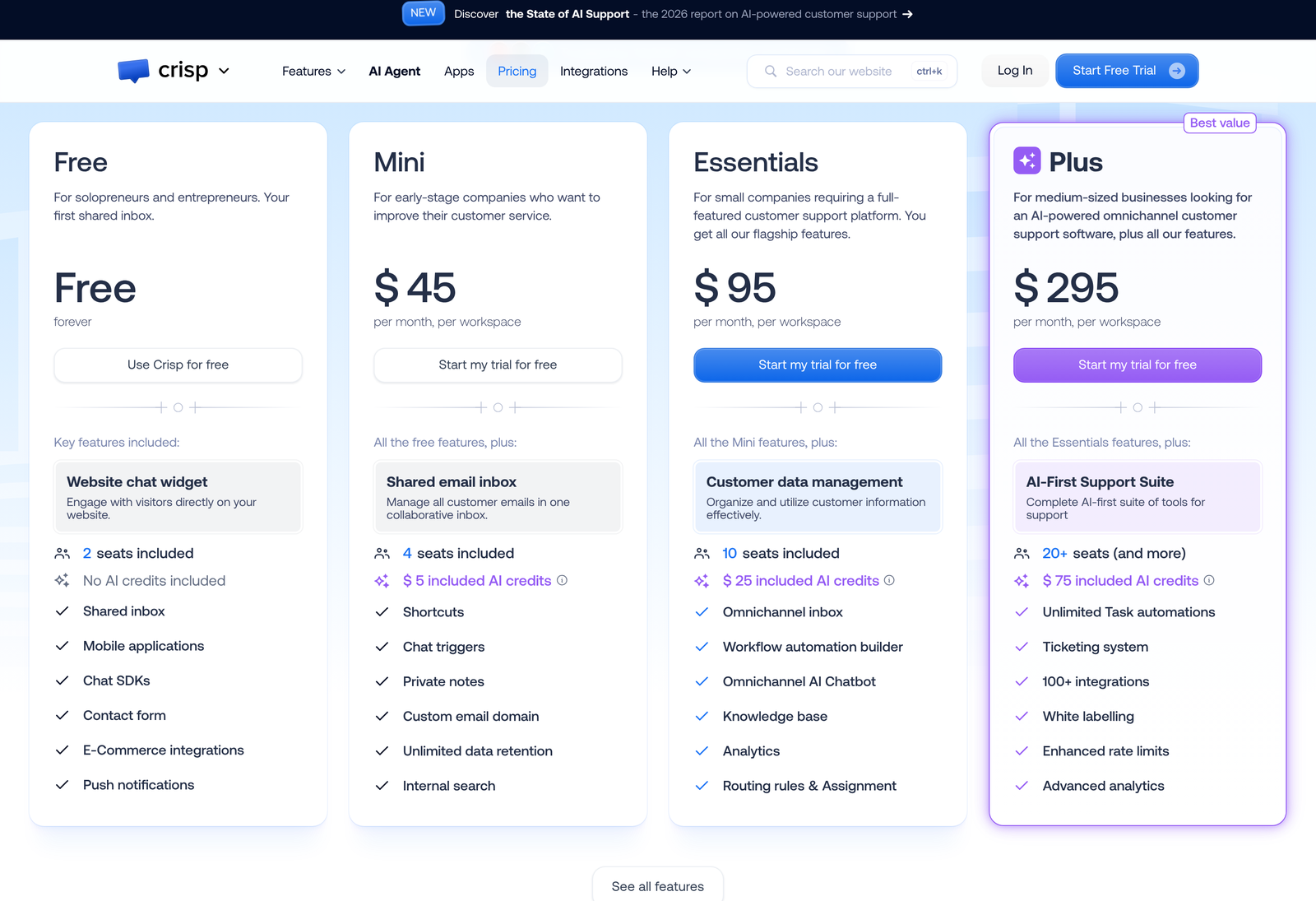The width and height of the screenshot is (1316, 901).
Task: Go to the Apps menu item
Action: [x=459, y=72]
